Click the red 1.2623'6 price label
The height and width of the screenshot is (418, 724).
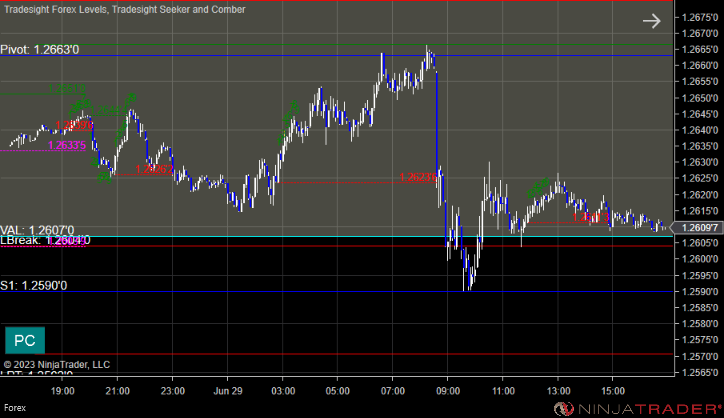[x=418, y=177]
